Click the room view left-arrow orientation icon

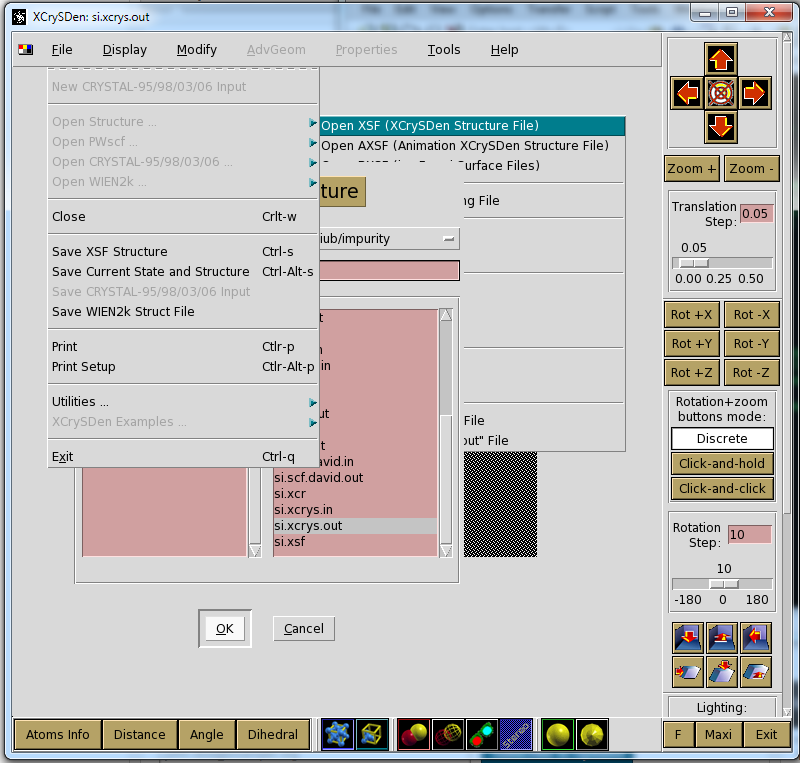click(x=756, y=637)
